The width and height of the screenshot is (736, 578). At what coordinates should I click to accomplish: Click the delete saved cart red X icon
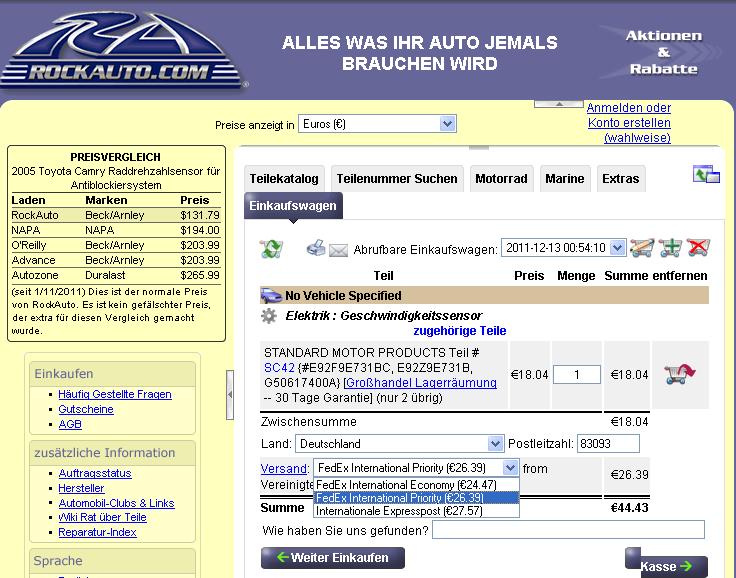point(698,247)
